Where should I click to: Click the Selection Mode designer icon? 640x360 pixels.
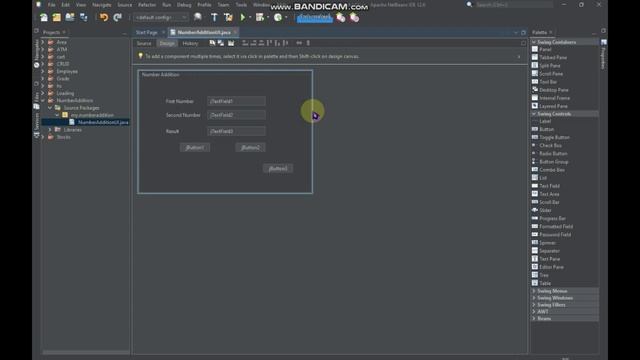point(212,43)
